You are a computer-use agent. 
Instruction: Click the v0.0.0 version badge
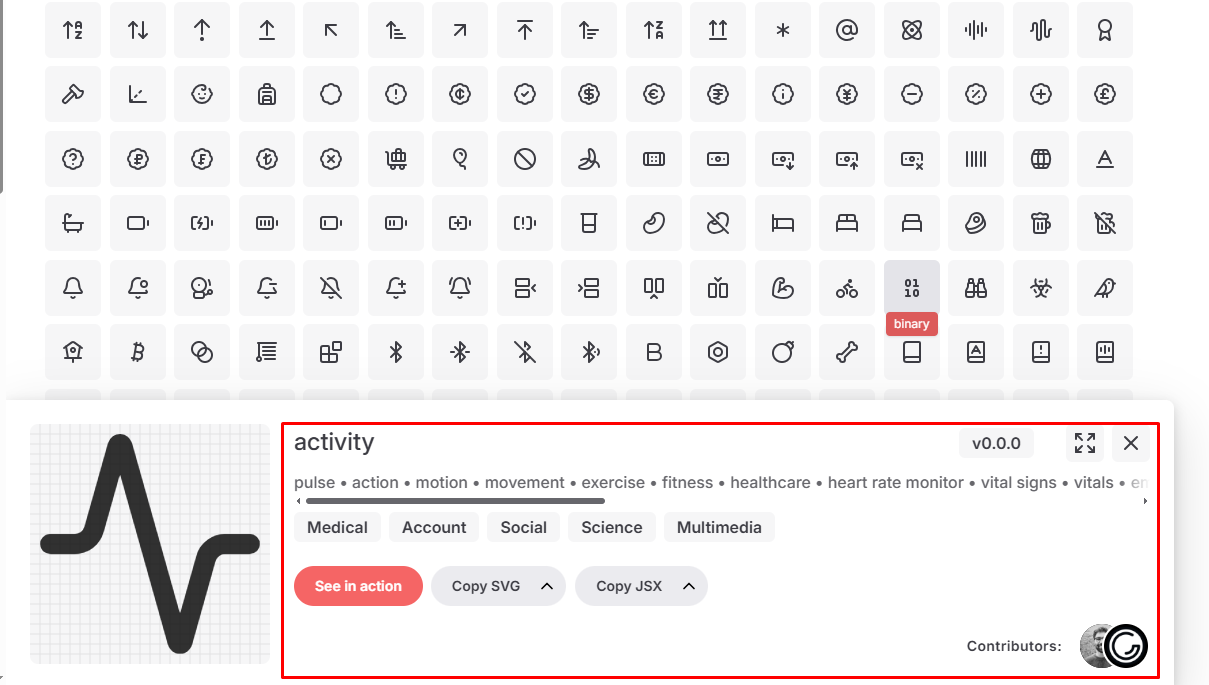996,443
